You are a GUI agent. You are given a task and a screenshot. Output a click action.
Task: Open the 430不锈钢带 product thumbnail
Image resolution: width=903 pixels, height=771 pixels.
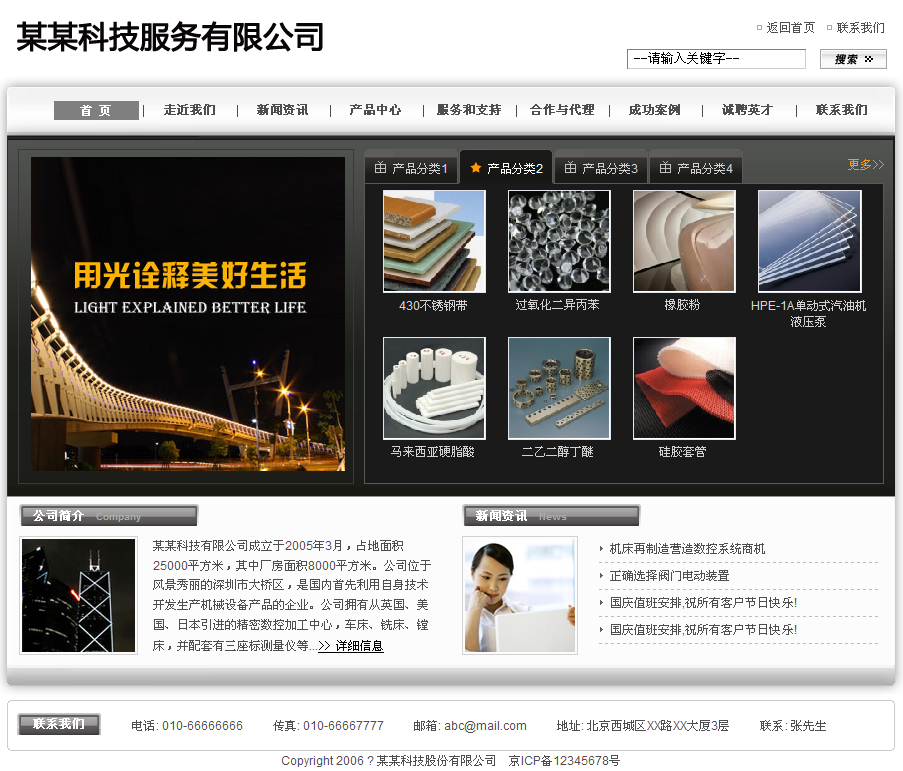coord(434,241)
